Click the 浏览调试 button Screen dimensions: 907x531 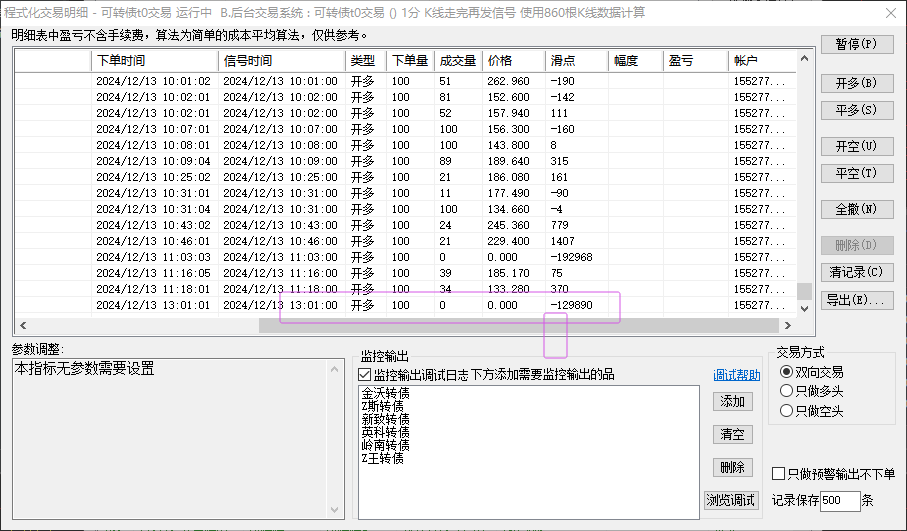(x=730, y=500)
